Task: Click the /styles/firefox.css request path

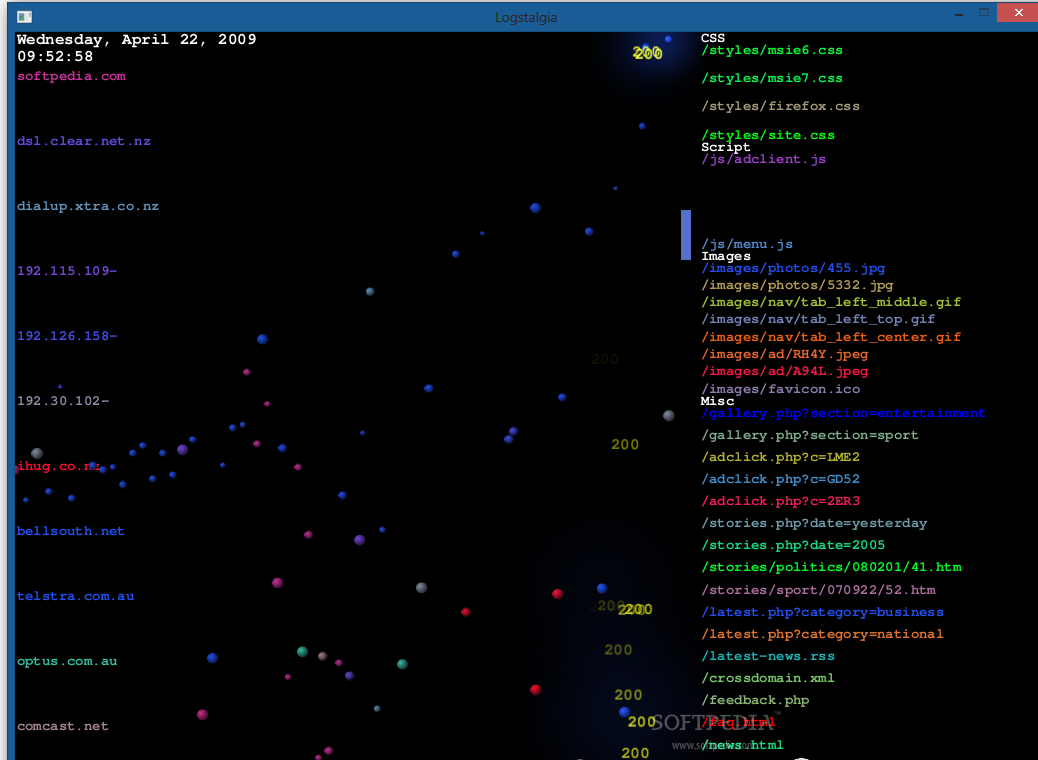Action: click(780, 106)
